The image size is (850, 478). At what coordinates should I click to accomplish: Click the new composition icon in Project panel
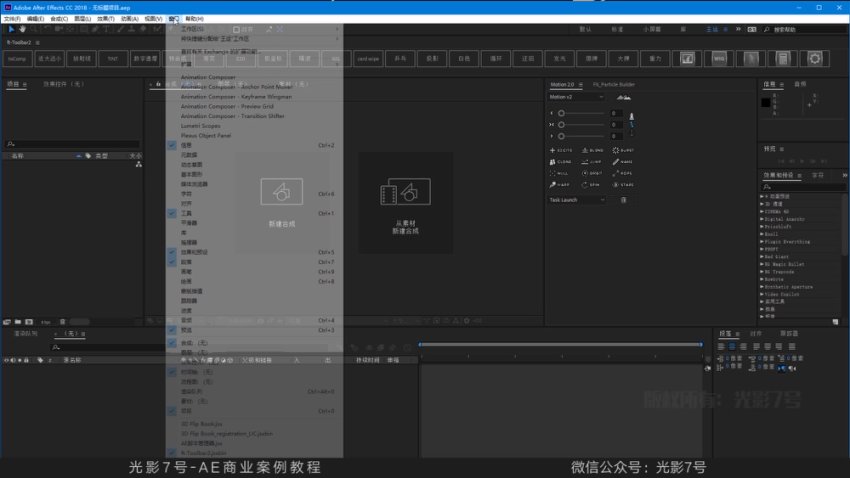[29, 321]
